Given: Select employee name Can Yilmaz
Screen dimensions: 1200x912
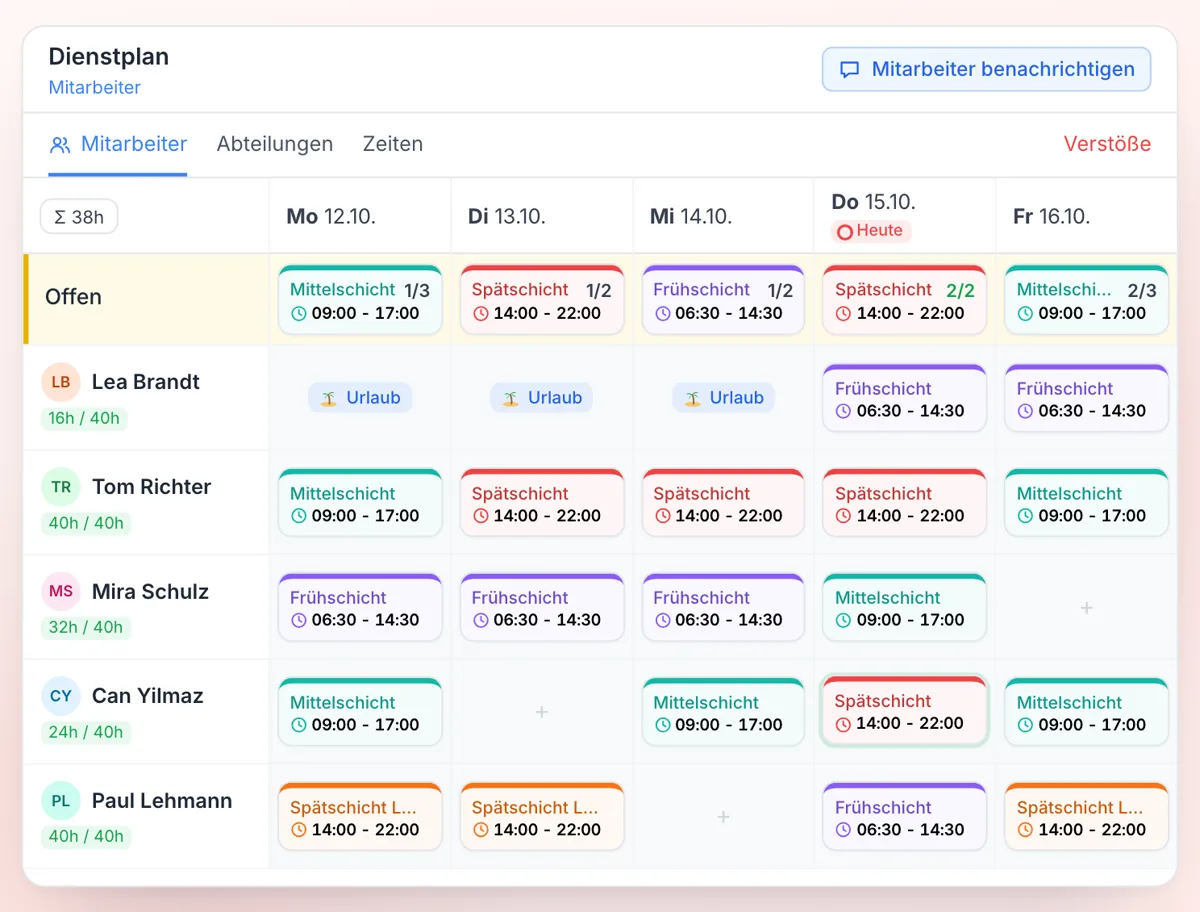Looking at the screenshot, I should tap(148, 696).
